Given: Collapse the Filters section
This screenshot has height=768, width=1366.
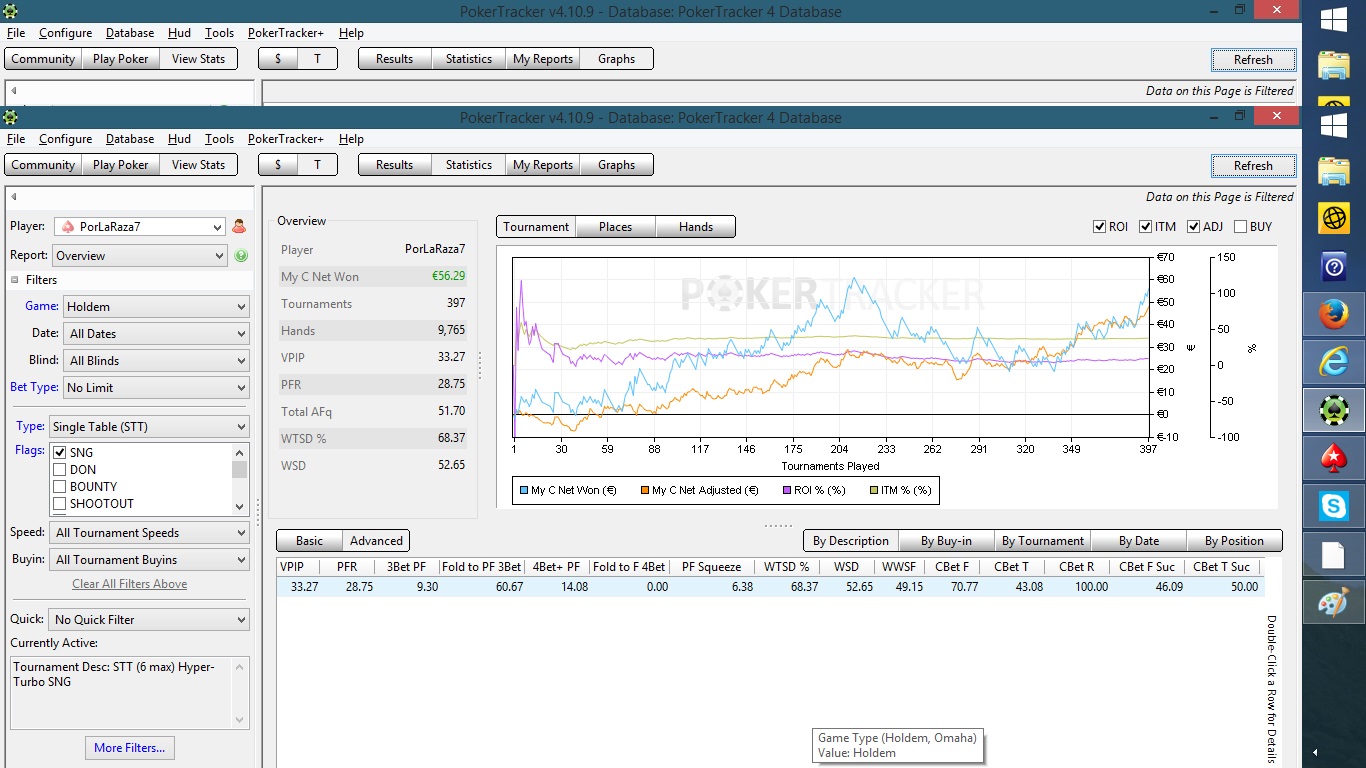Looking at the screenshot, I should click(15, 280).
